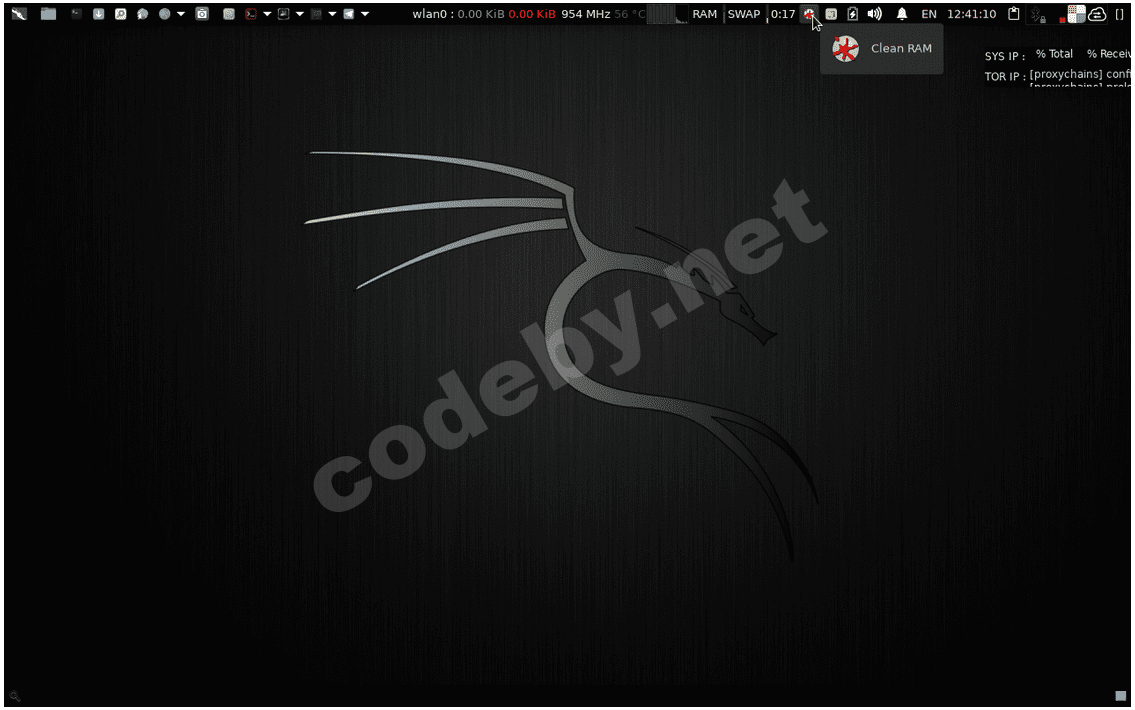This screenshot has width=1135, height=710.
Task: Click the magnifier icon at bottom-left corner
Action: [14, 696]
